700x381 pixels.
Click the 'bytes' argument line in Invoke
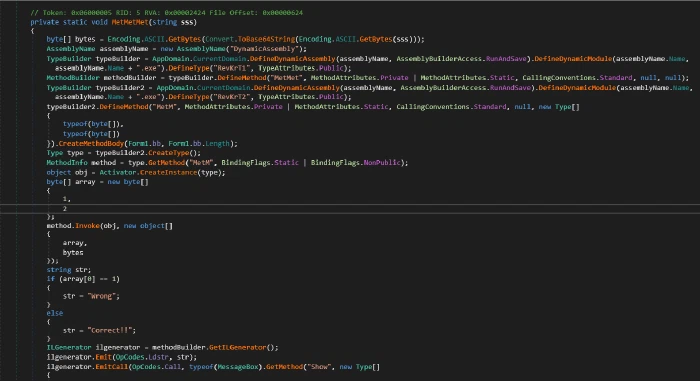(x=73, y=253)
